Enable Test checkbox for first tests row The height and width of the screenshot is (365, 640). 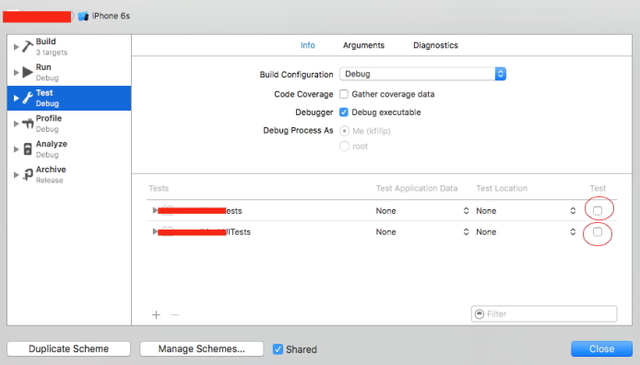point(598,211)
